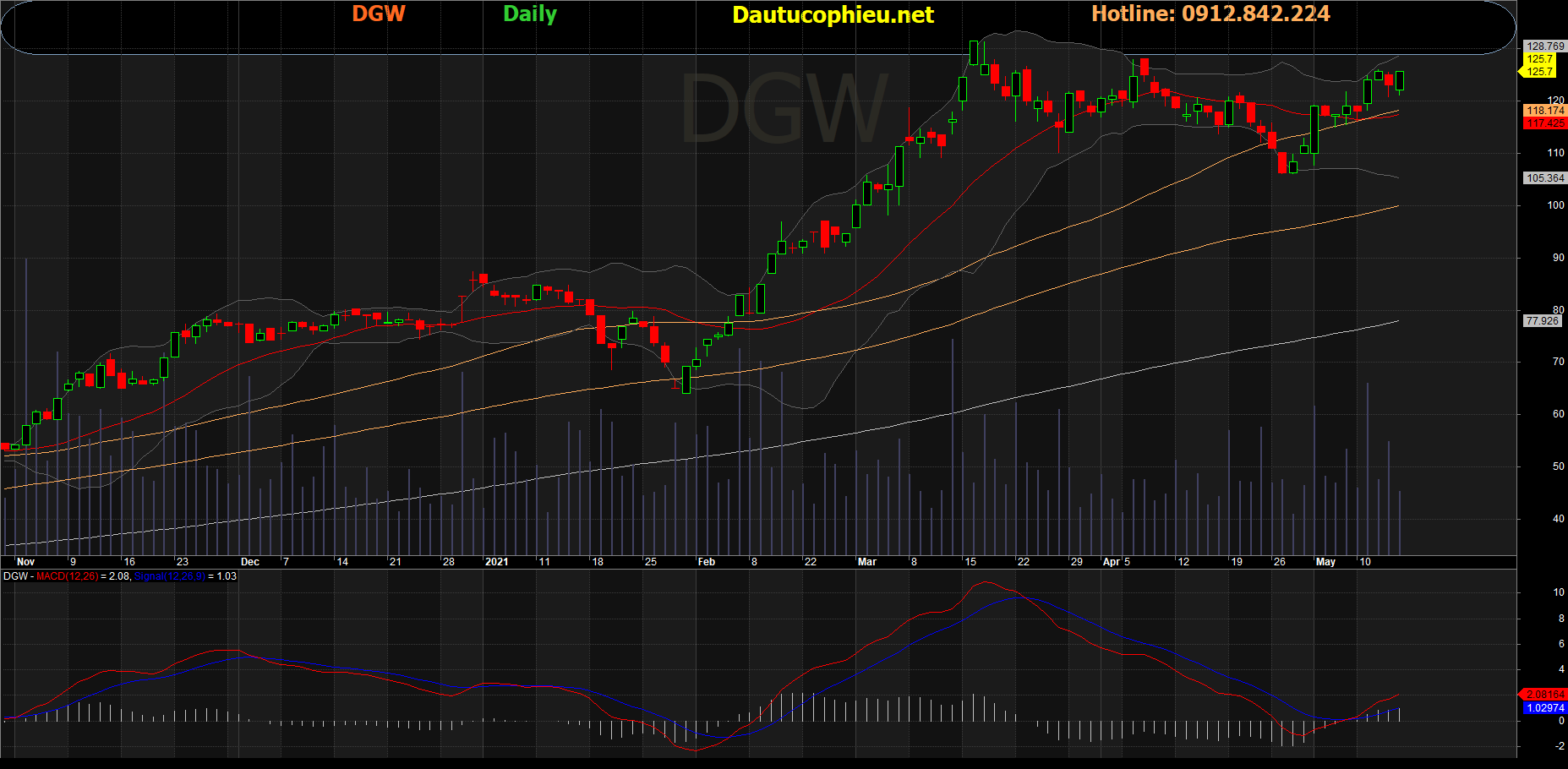Click the blue Signal legend text
This screenshot has width=1568, height=769.
coord(169,576)
